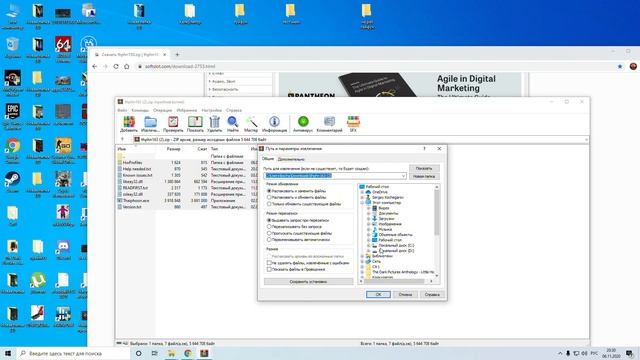This screenshot has height=360, width=640.
Task: Switch to the 'Дополнительно' dialog tab
Action: point(291,159)
